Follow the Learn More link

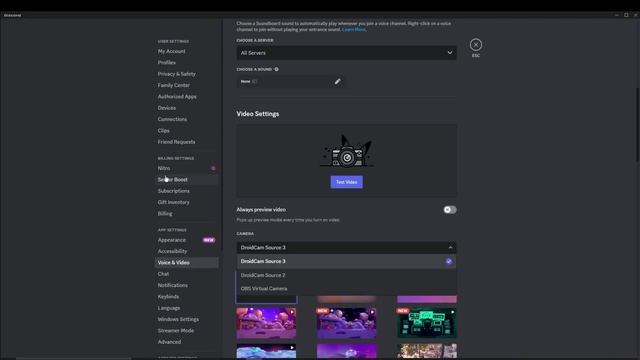click(x=354, y=29)
